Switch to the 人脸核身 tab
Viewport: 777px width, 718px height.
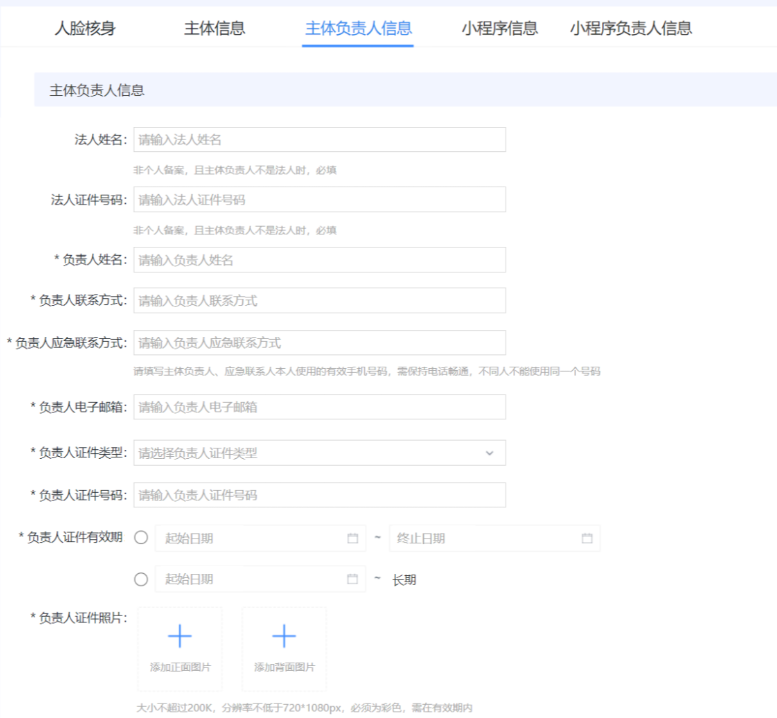click(x=85, y=29)
